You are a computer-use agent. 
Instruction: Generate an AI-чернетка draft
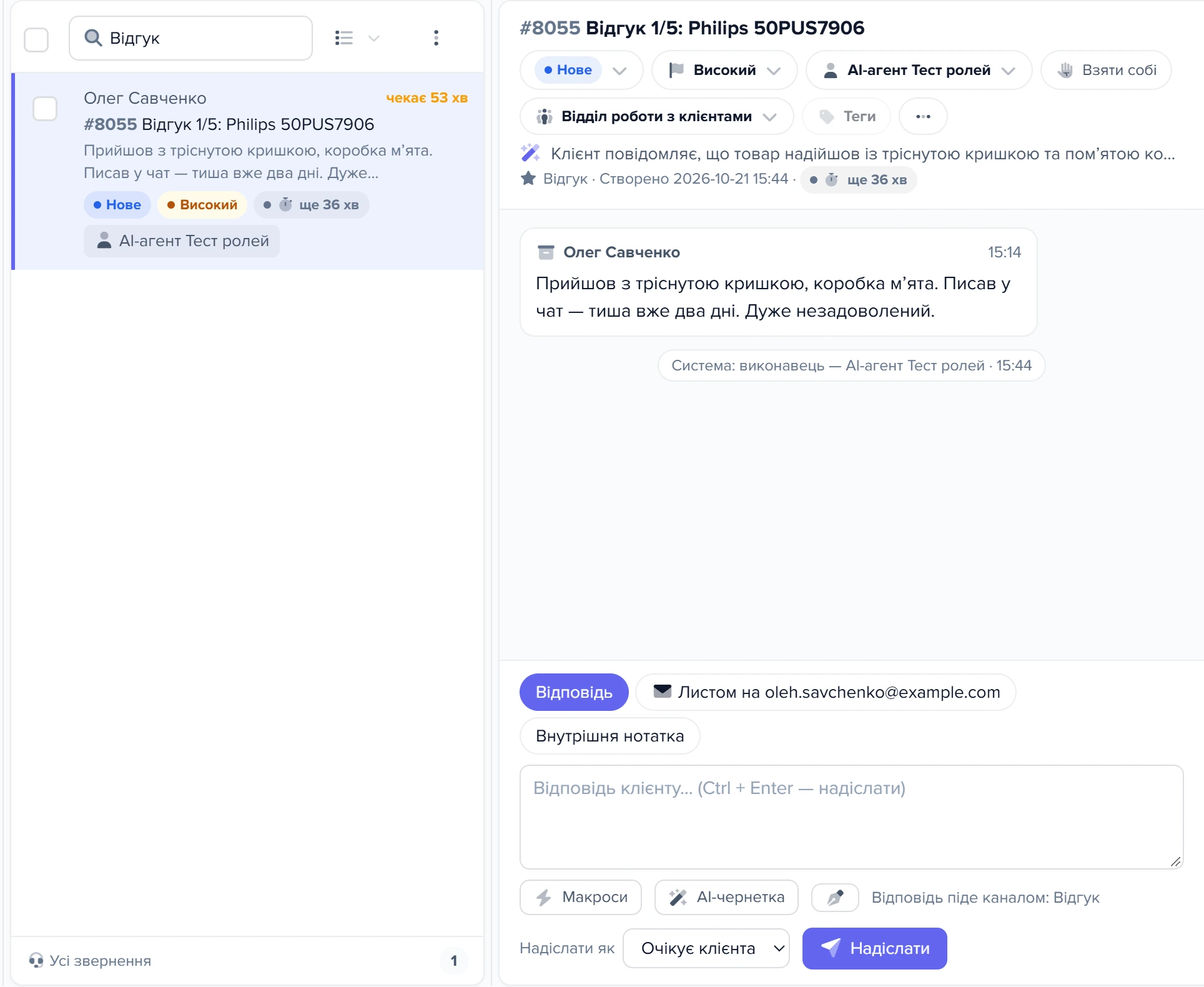[x=726, y=898]
